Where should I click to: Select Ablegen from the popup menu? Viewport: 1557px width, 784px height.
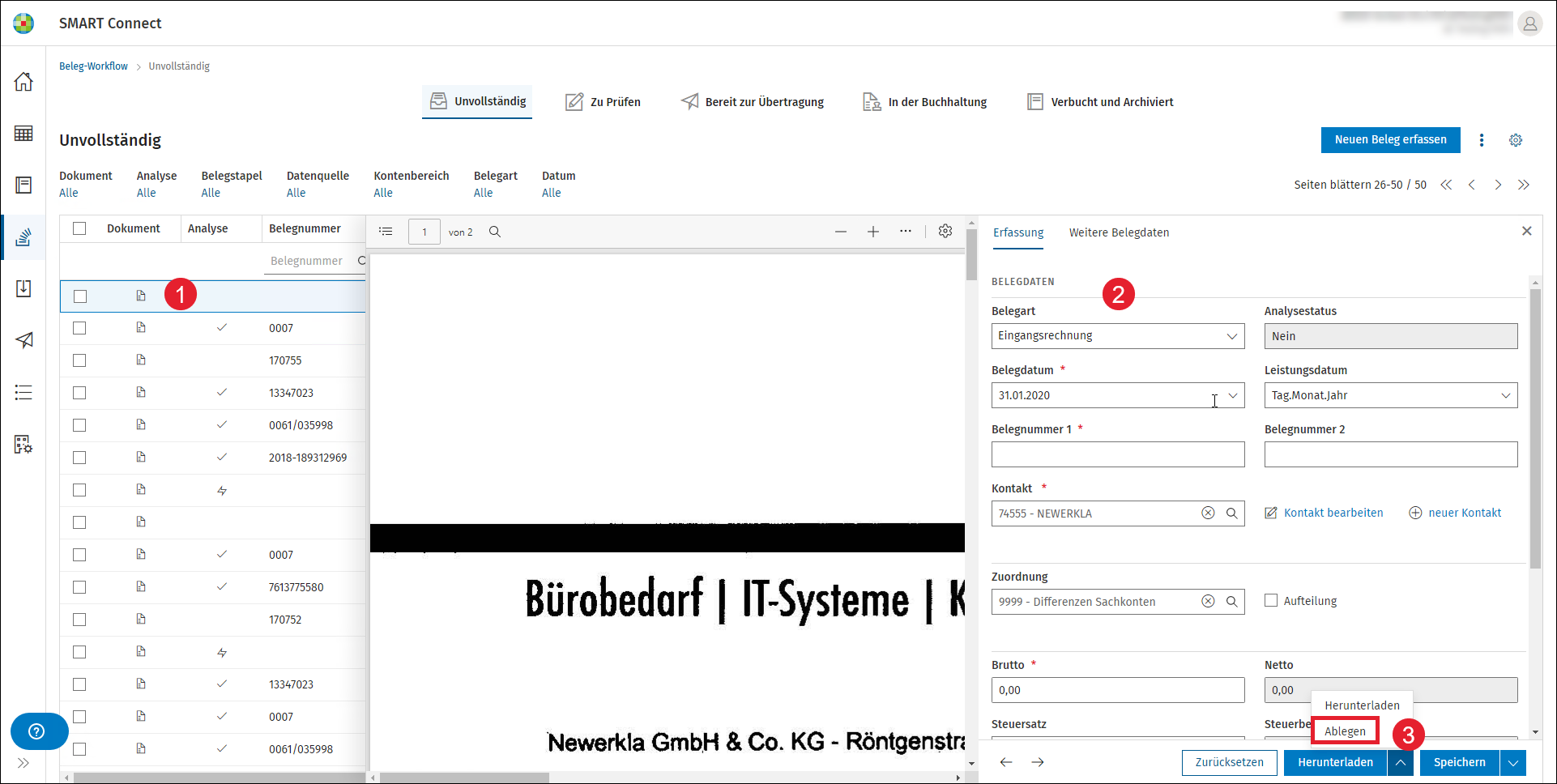pyautogui.click(x=1345, y=731)
